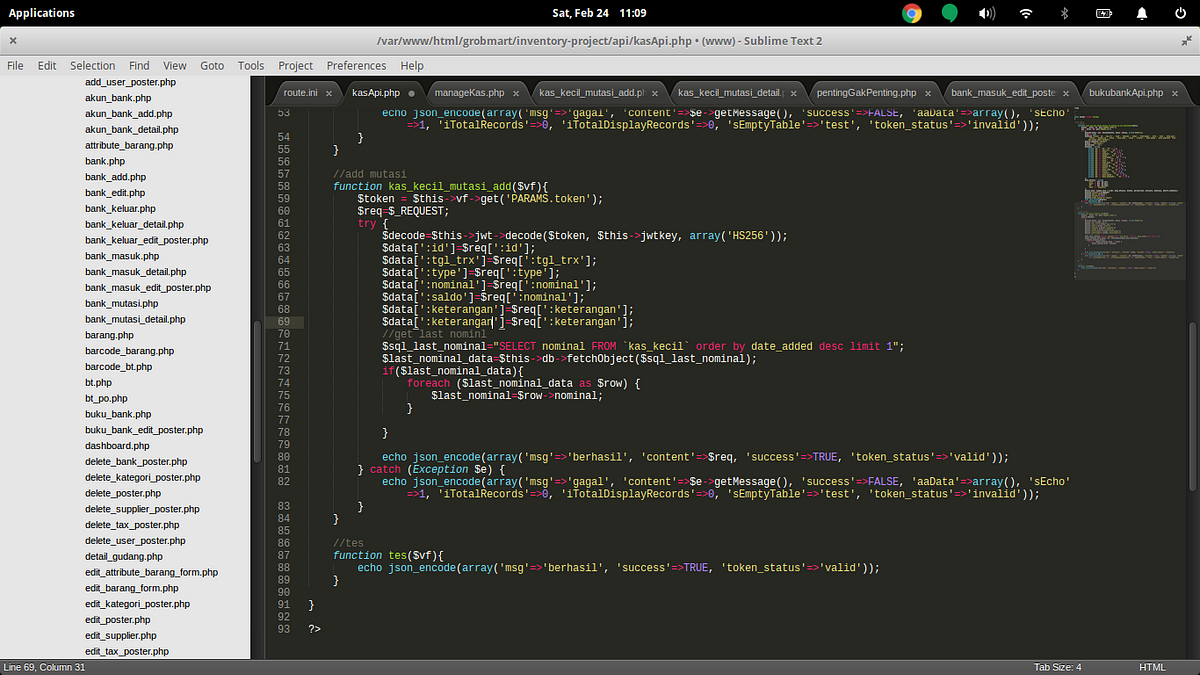This screenshot has width=1200, height=675.
Task: Open the Bluetooth indicator
Action: click(1065, 13)
